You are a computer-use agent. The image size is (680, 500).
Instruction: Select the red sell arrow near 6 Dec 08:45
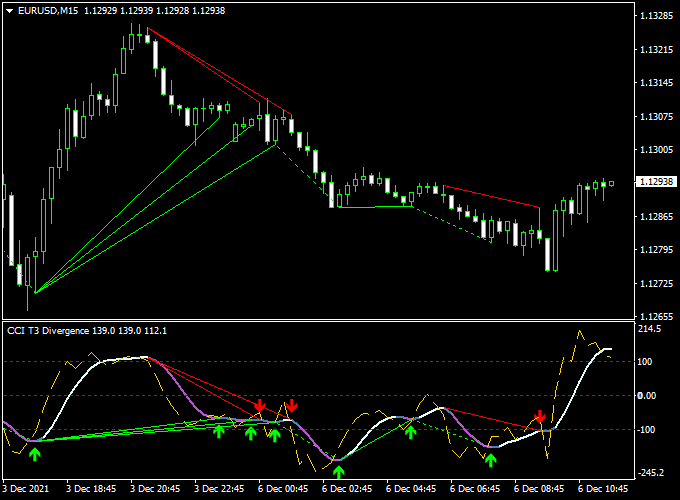(x=540, y=417)
